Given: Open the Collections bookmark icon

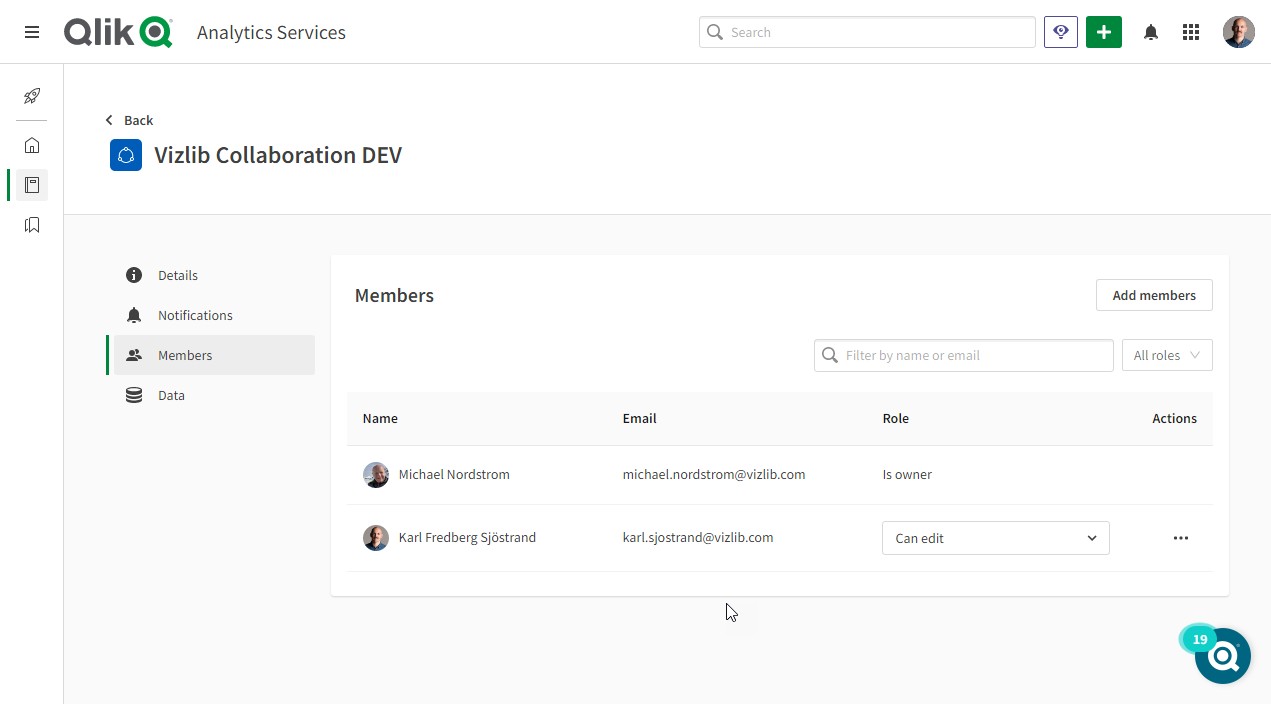Looking at the screenshot, I should pos(32,225).
